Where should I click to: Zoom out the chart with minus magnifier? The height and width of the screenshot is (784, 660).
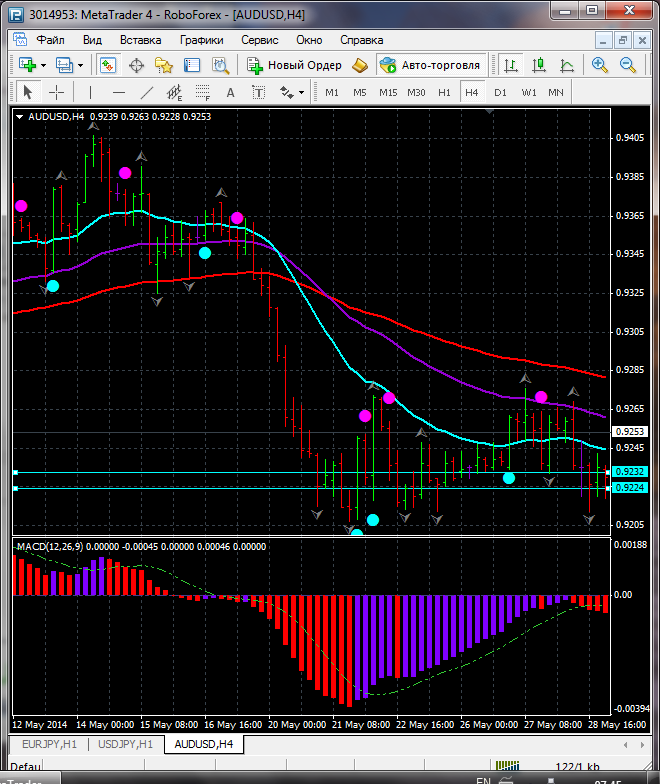628,66
